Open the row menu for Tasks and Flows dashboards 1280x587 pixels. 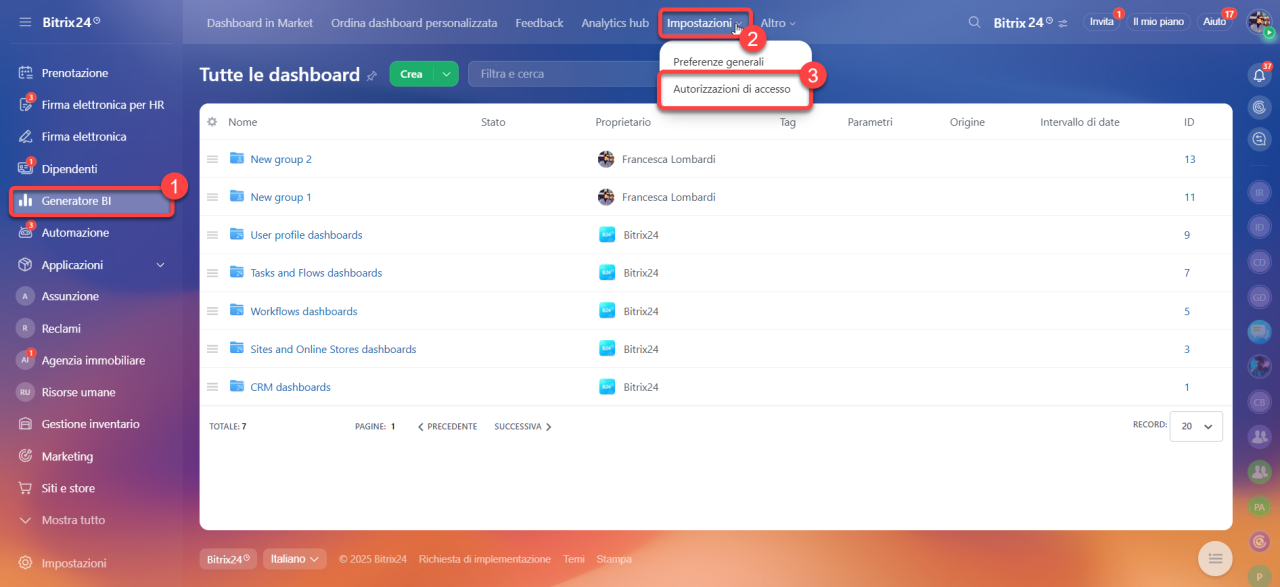(212, 273)
